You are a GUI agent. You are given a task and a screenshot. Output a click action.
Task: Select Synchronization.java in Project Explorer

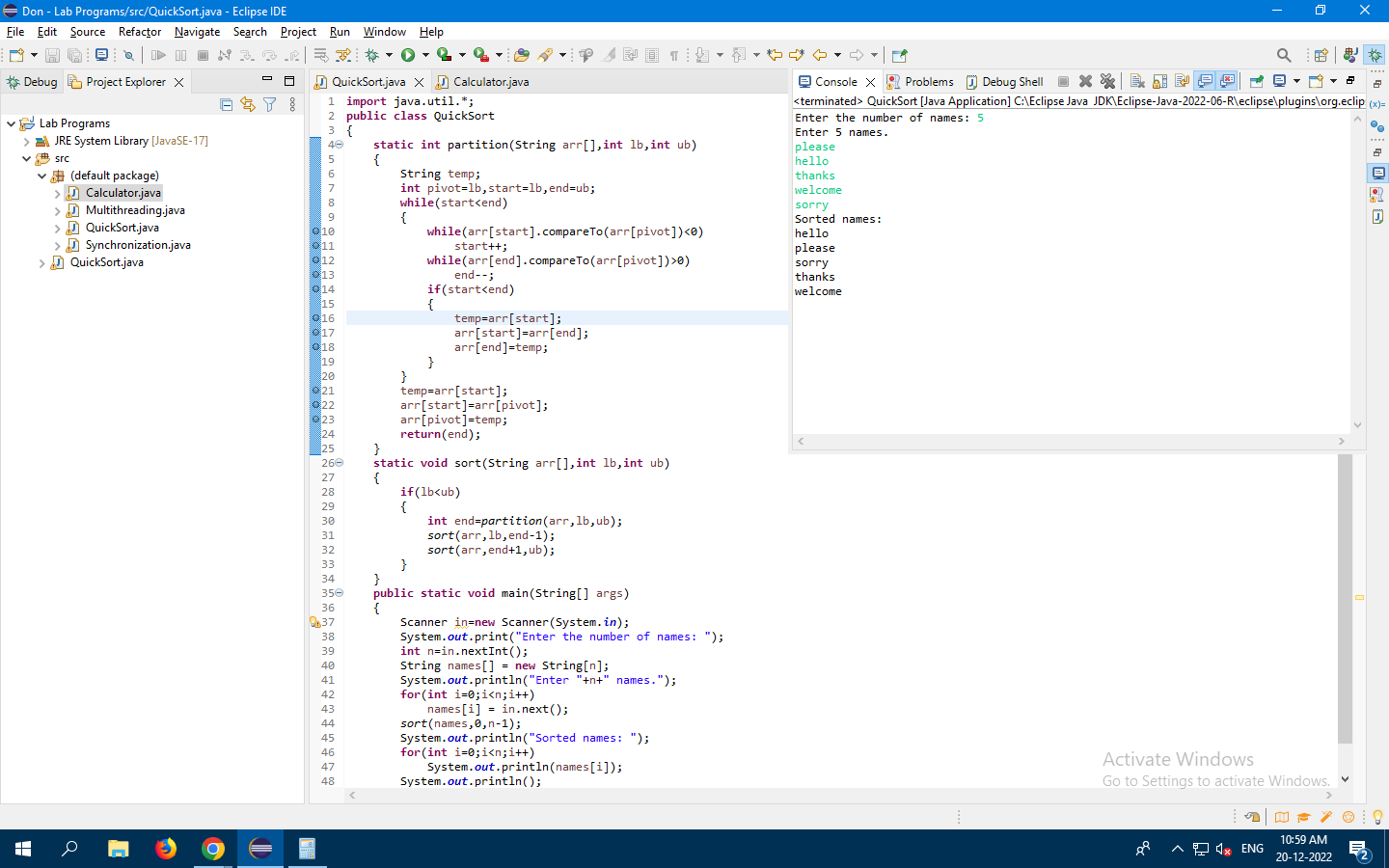point(138,245)
